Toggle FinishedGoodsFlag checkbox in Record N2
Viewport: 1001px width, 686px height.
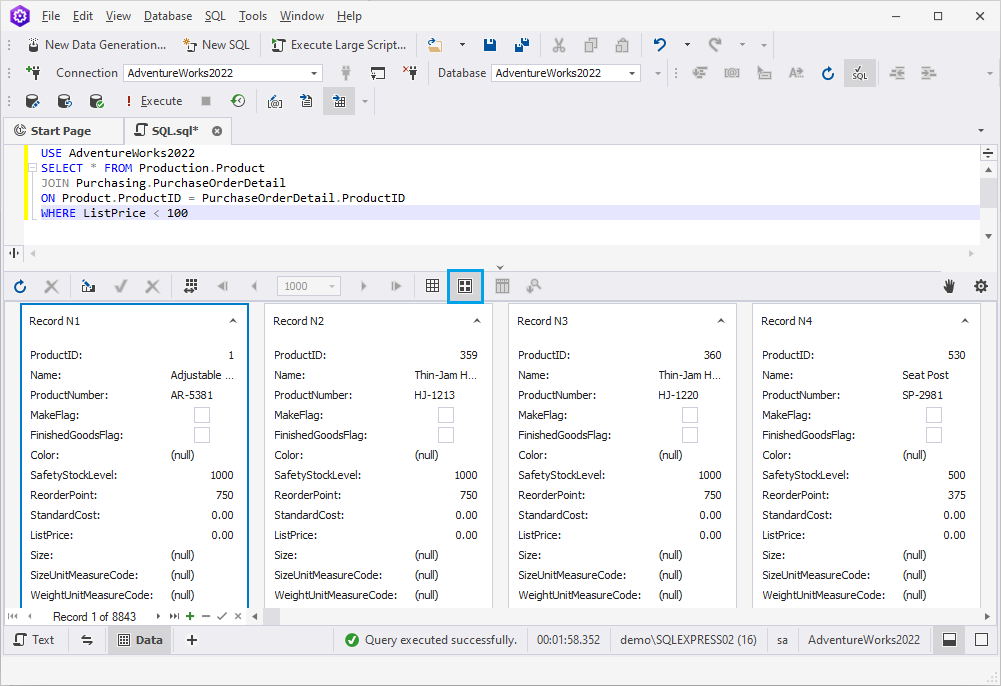(446, 435)
